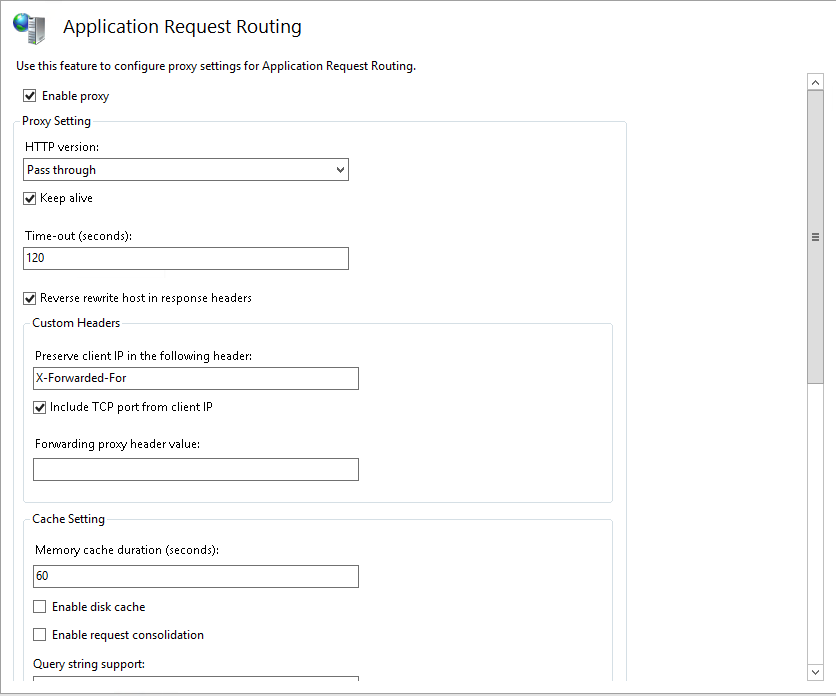The image size is (836, 696).
Task: Click the scrollbar down arrow
Action: click(x=815, y=672)
